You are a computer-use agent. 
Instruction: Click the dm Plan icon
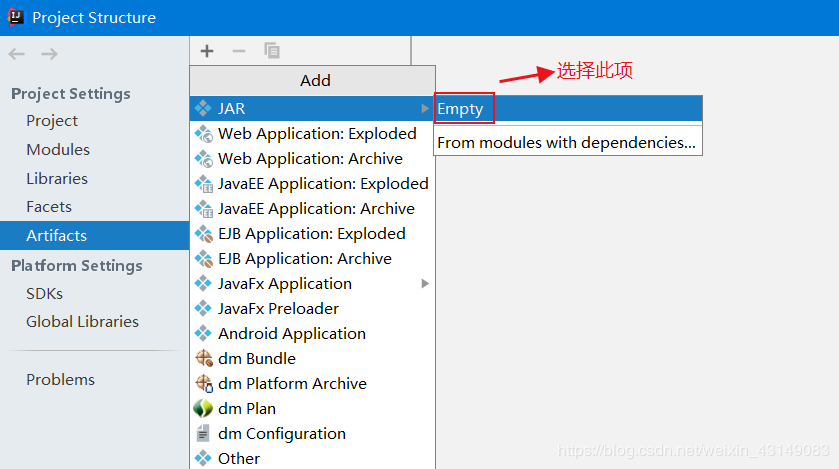click(x=203, y=408)
